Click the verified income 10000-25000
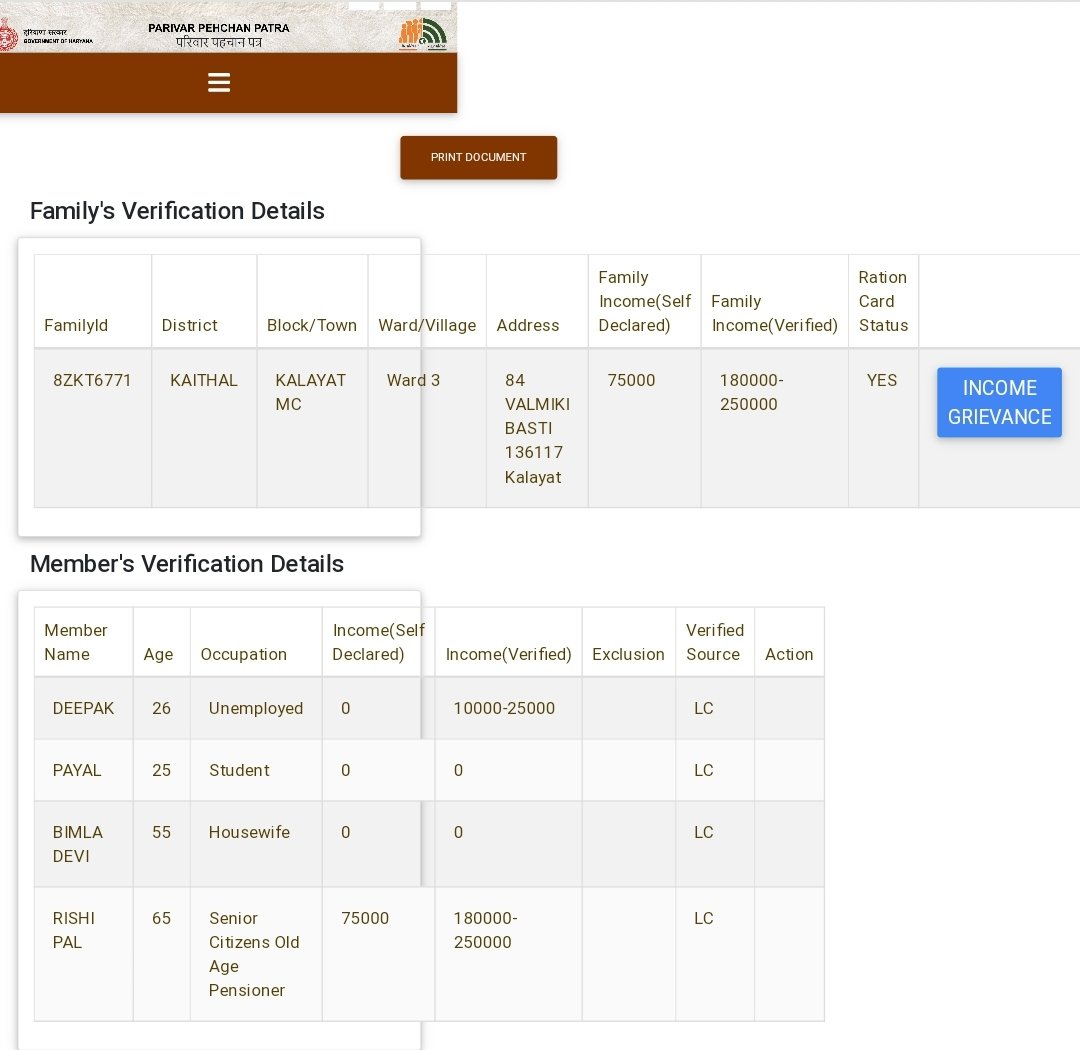 tap(504, 708)
